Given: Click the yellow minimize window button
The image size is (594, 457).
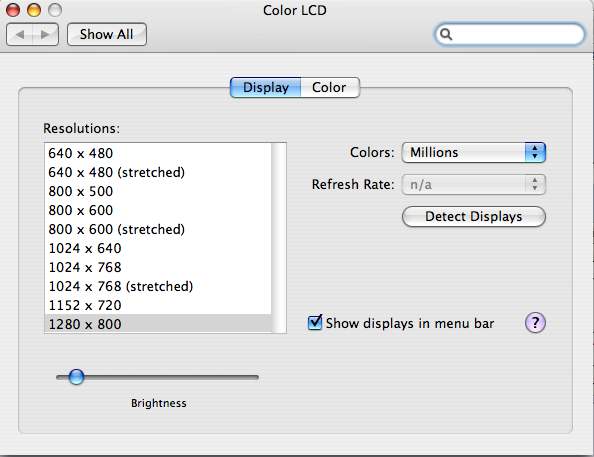Looking at the screenshot, I should click(34, 10).
